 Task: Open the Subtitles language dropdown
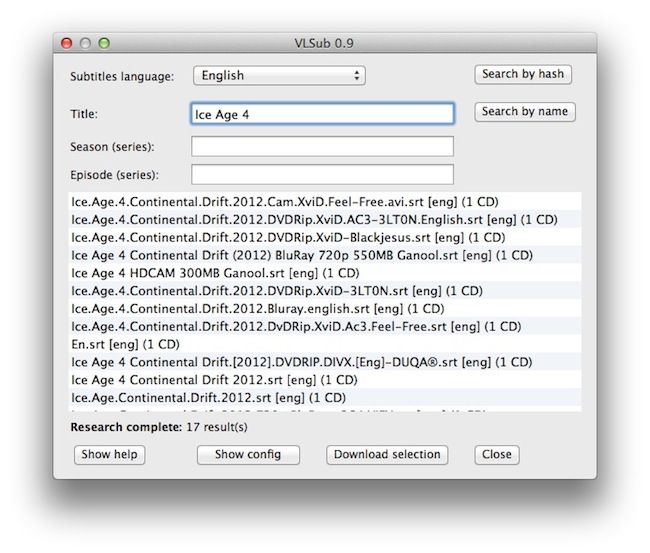(279, 75)
